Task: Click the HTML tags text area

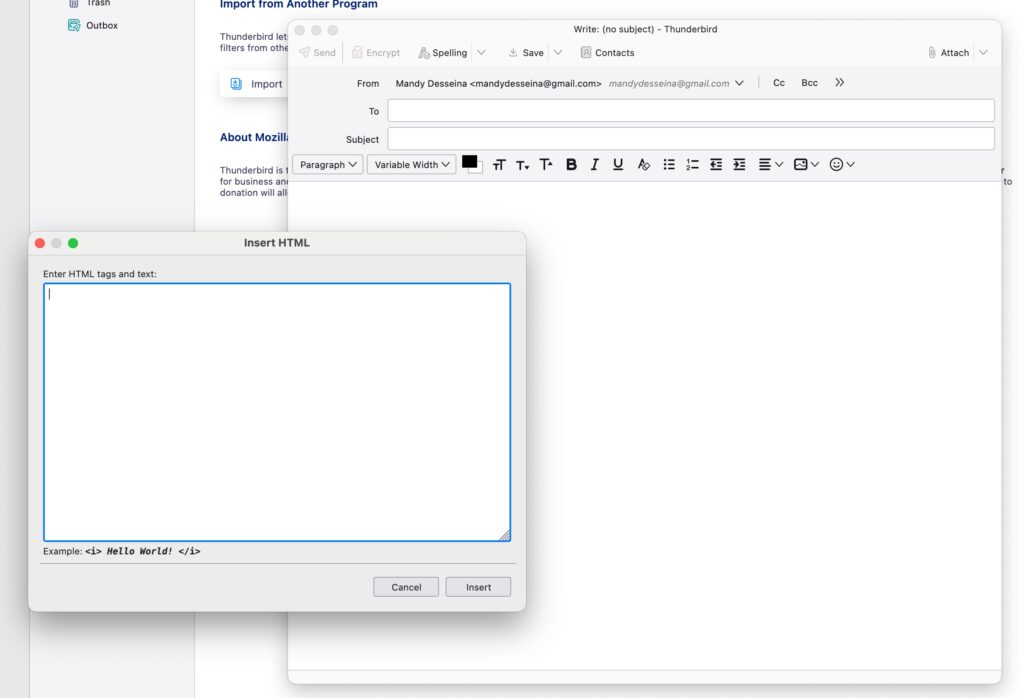Action: click(x=277, y=412)
